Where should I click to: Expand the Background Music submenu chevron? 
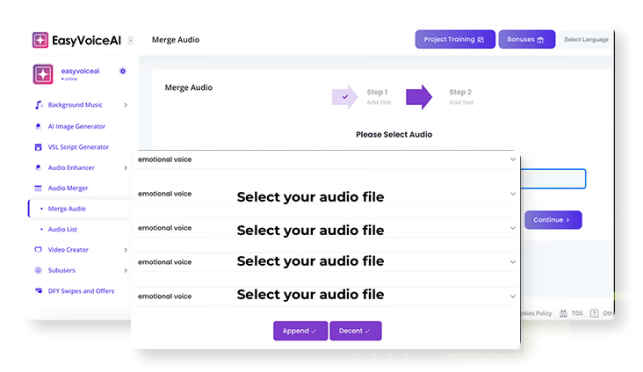pos(126,105)
